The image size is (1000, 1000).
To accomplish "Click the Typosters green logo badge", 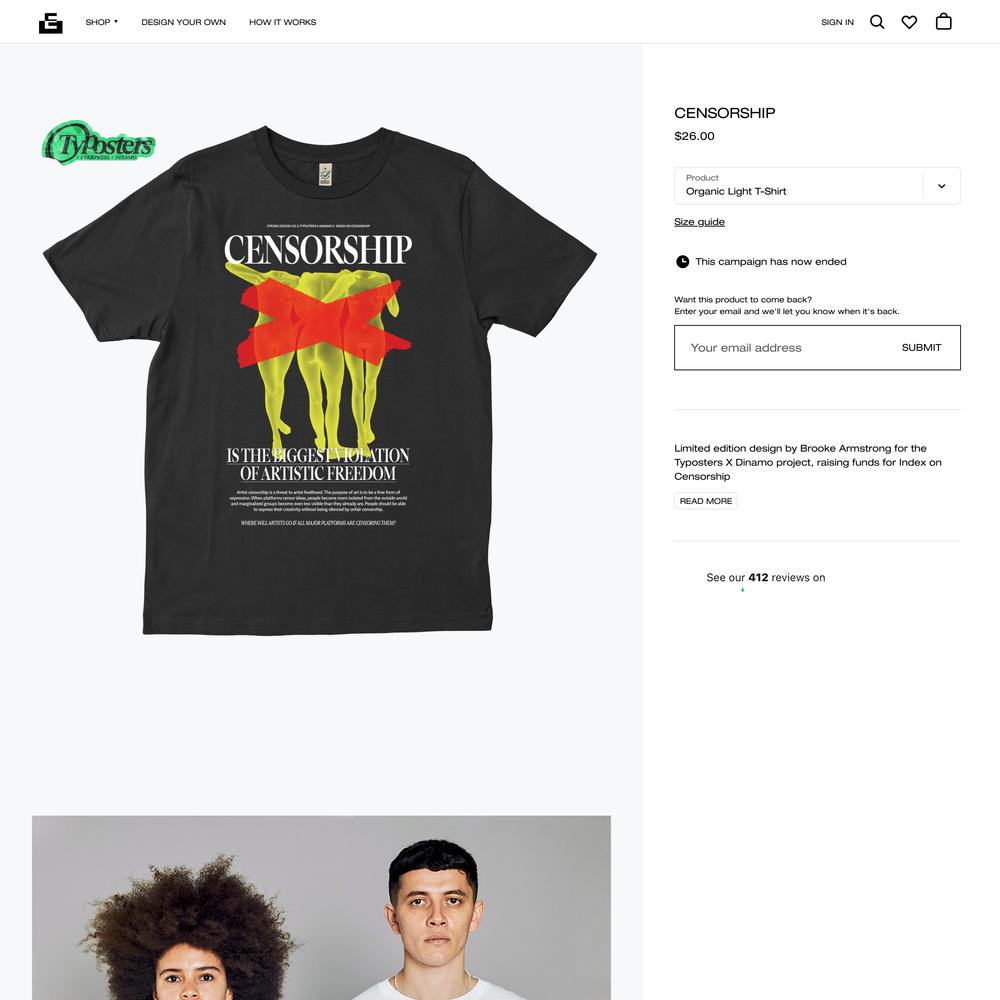I will click(x=98, y=143).
